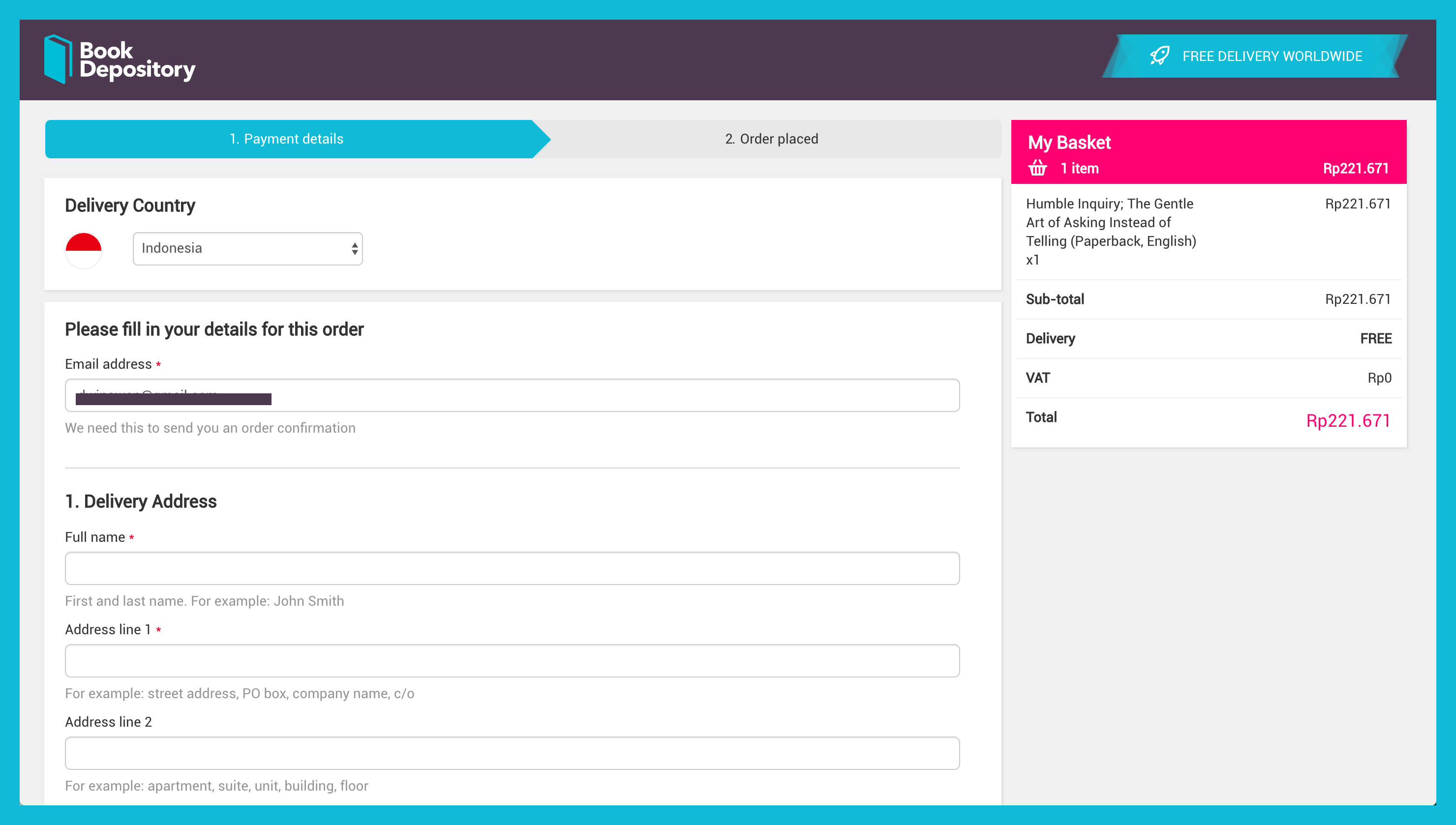1456x825 pixels.
Task: Click the Delivery FREE value
Action: pyautogui.click(x=1375, y=338)
